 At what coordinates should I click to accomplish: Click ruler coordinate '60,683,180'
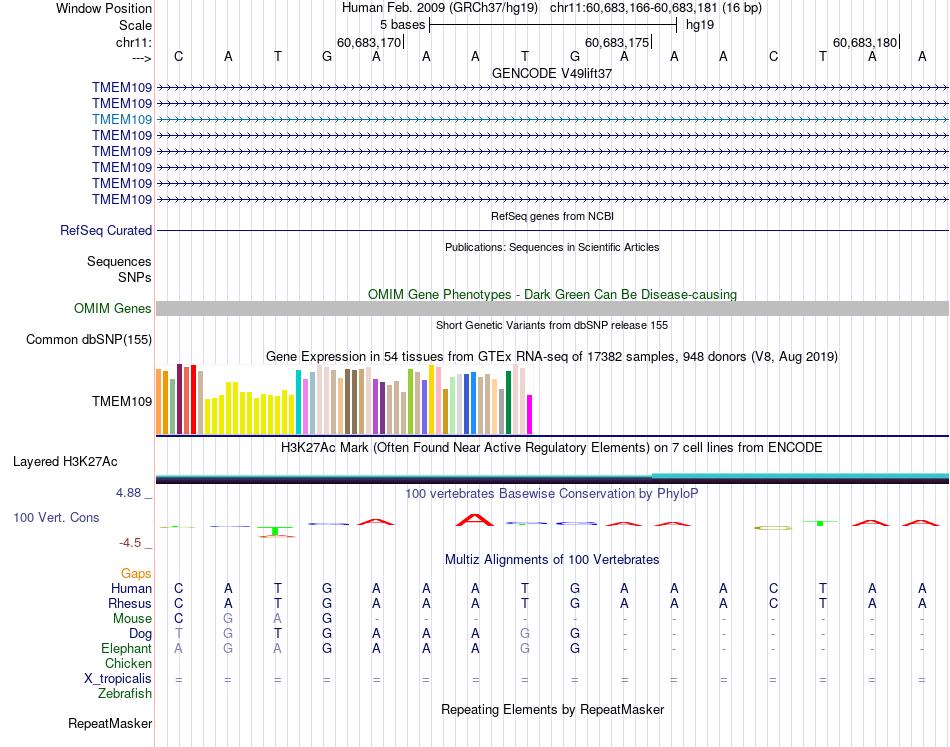click(x=865, y=42)
